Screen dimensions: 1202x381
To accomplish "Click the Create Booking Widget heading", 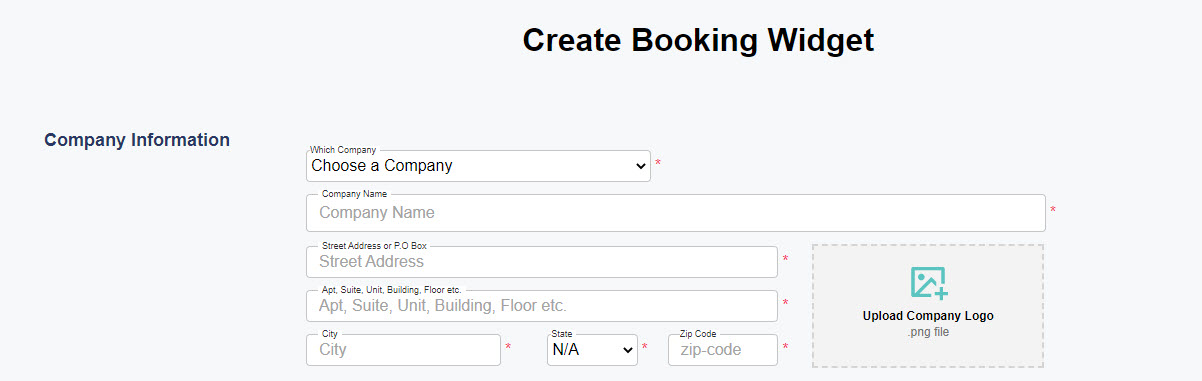I will 698,40.
